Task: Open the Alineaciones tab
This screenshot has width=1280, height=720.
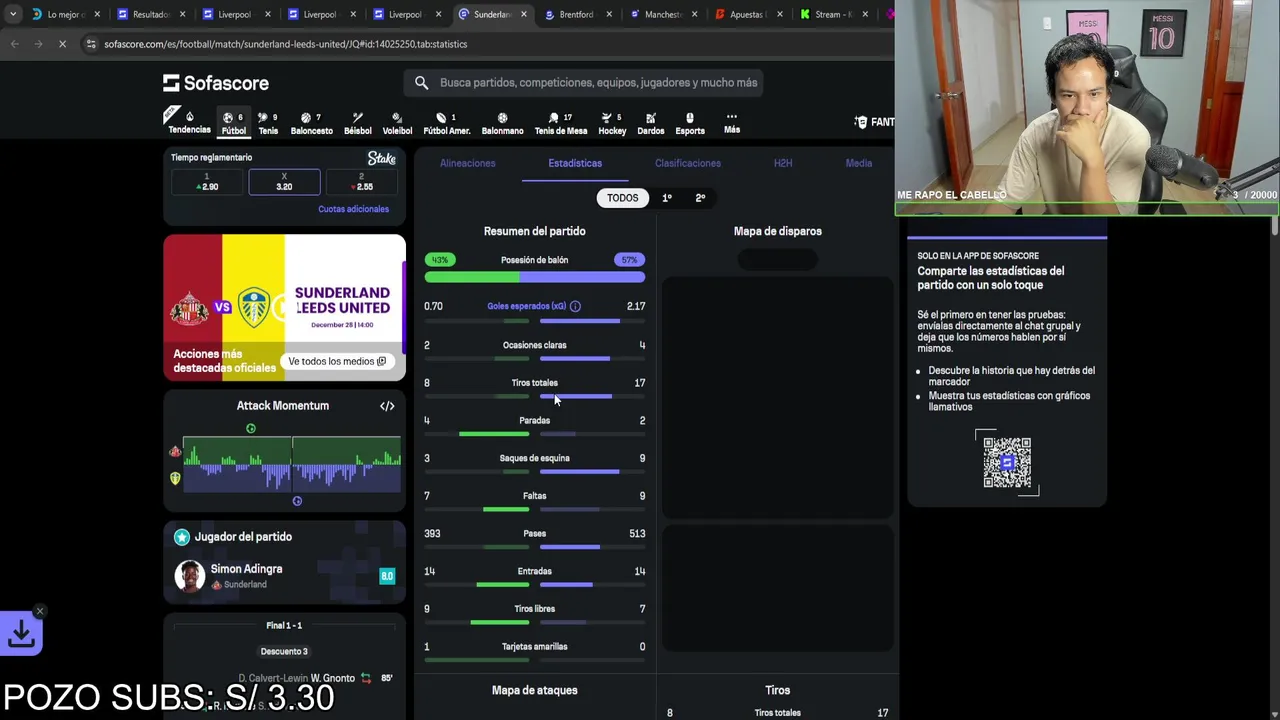Action: point(467,163)
